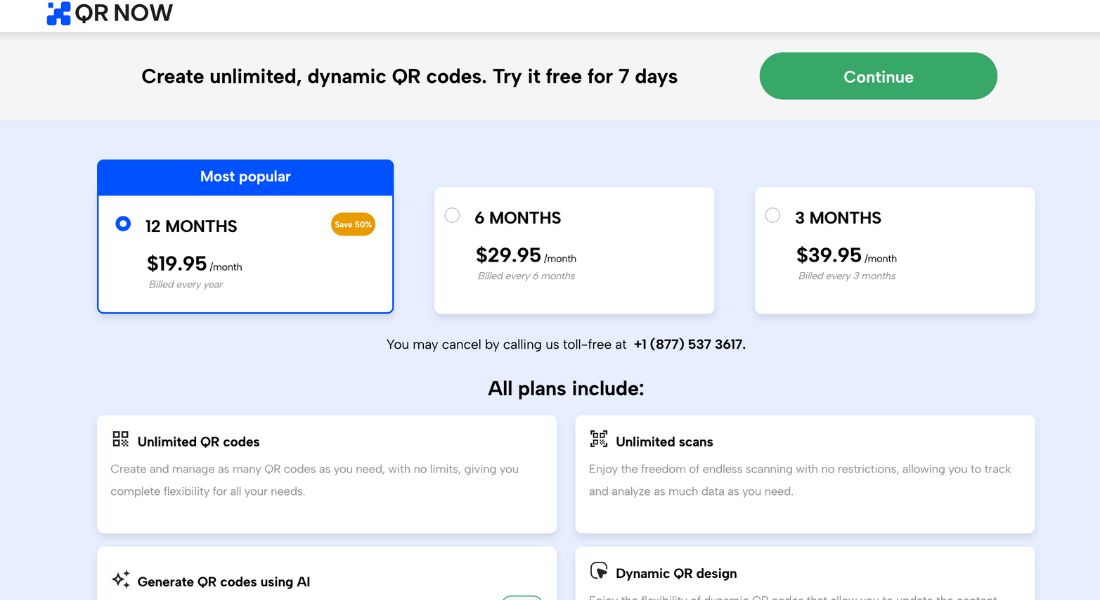1100x600 pixels.
Task: Click the Dynamic QR design icon
Action: pyautogui.click(x=598, y=571)
